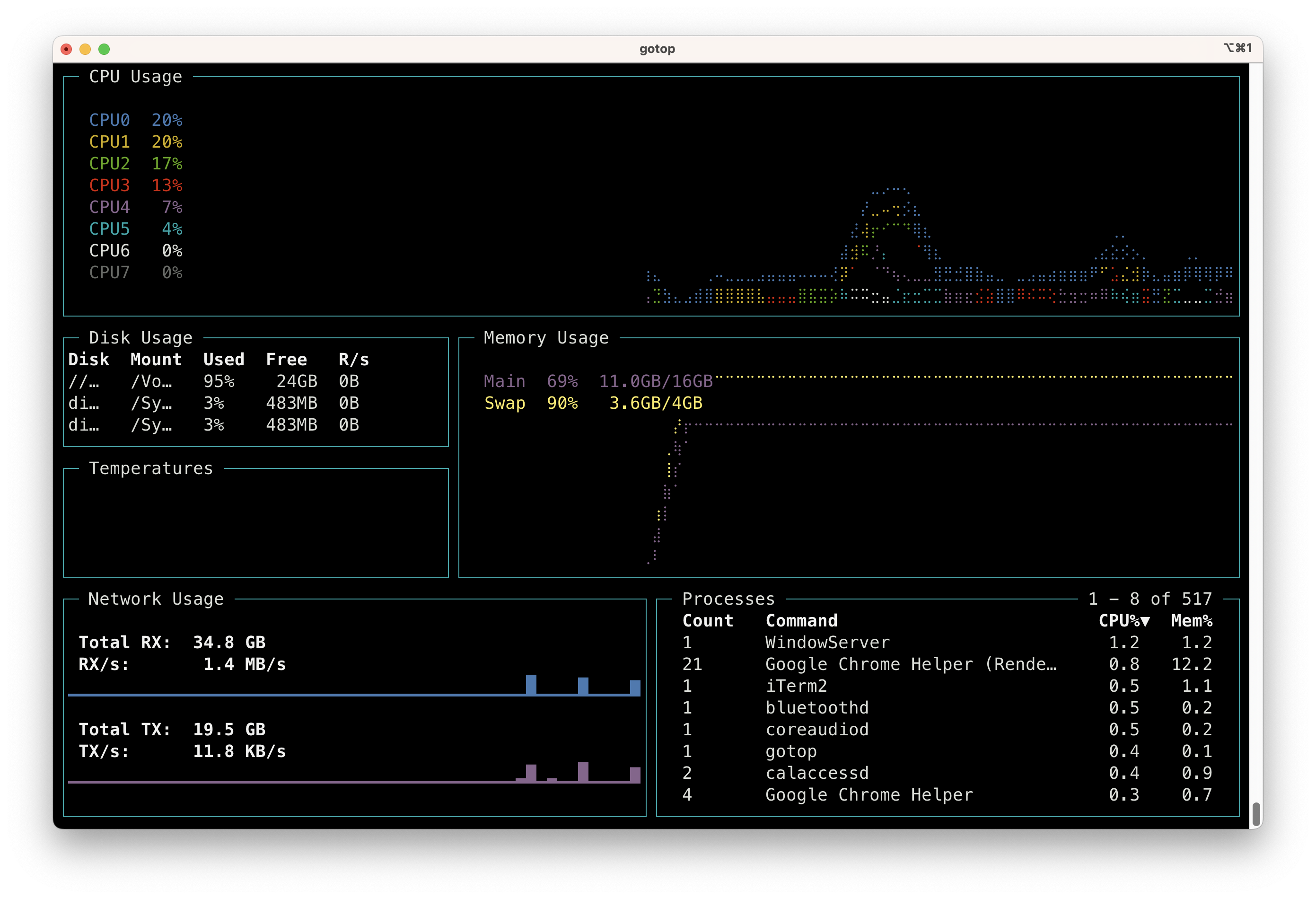Click the CPU0 legend label

[109, 120]
